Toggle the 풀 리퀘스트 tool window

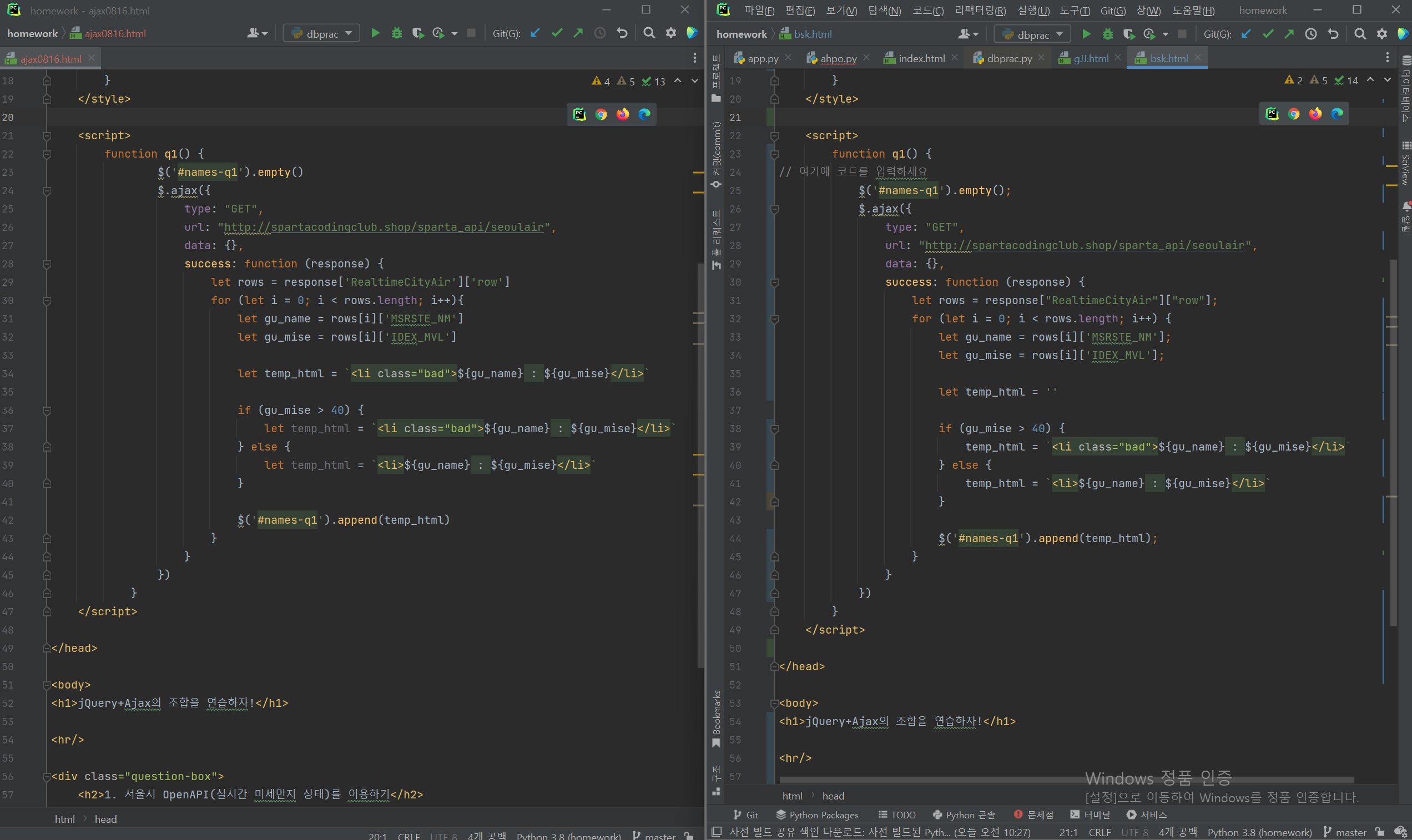(716, 240)
